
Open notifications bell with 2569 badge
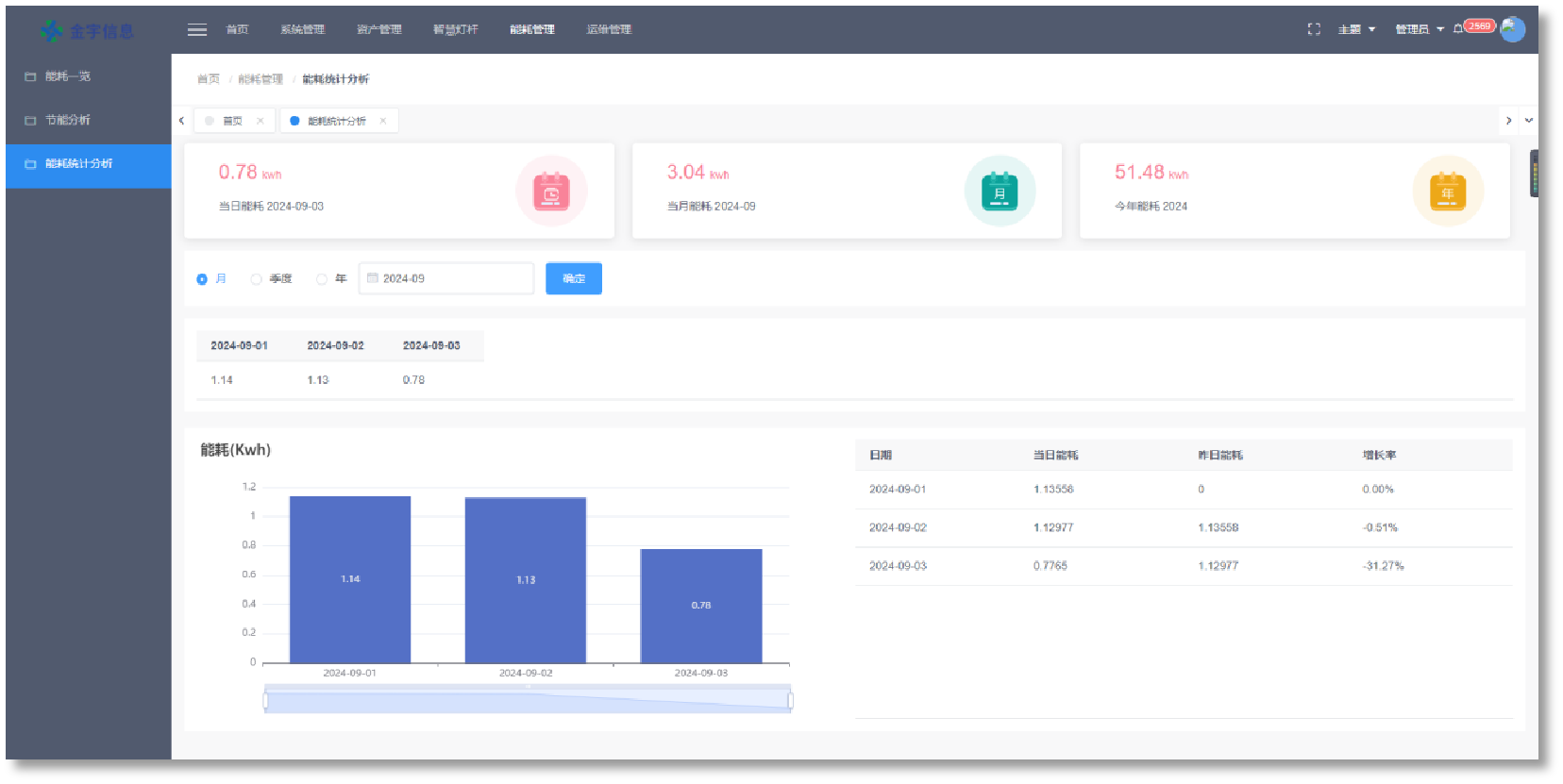1458,28
